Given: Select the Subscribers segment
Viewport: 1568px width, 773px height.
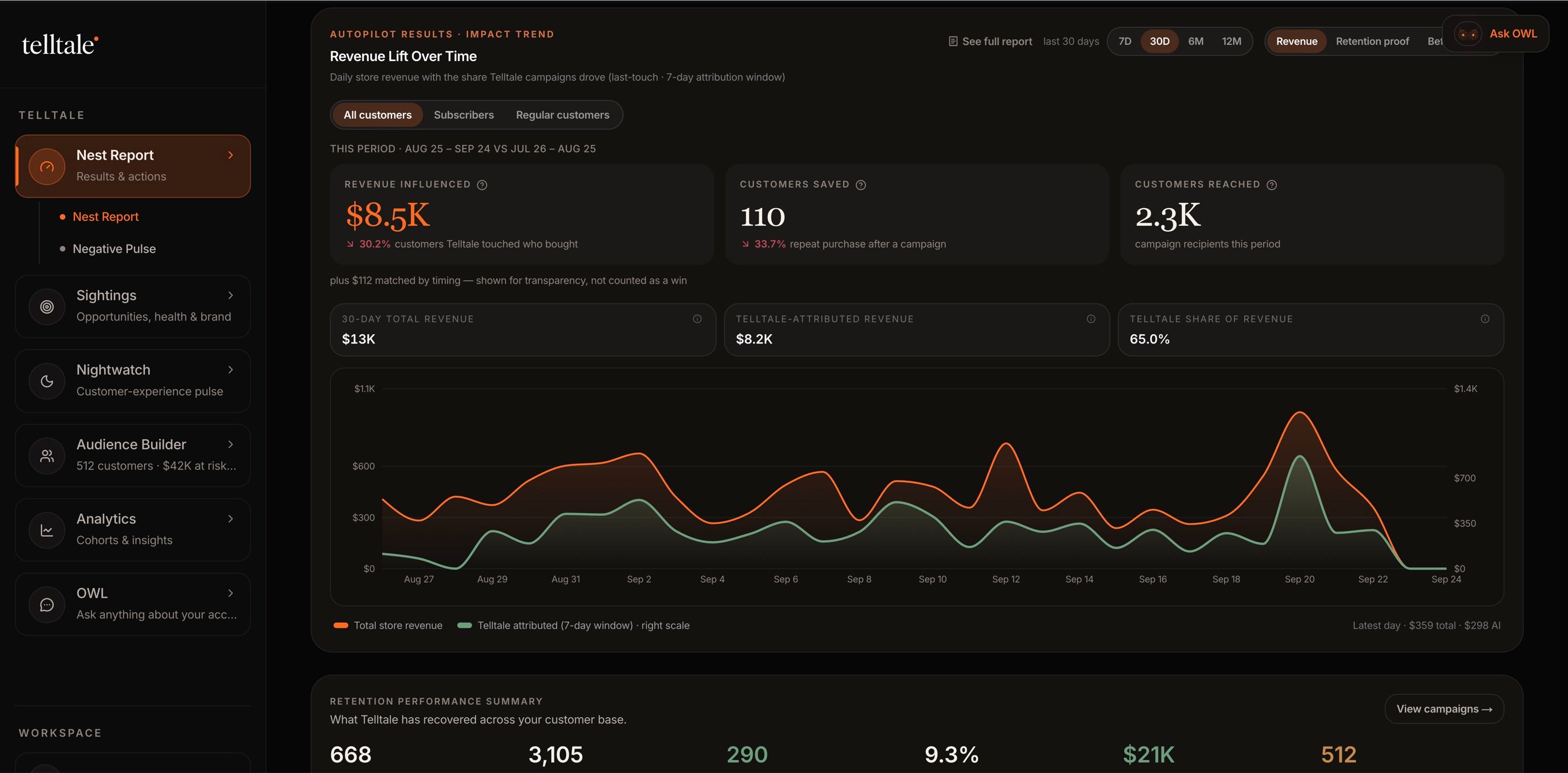Looking at the screenshot, I should (464, 115).
